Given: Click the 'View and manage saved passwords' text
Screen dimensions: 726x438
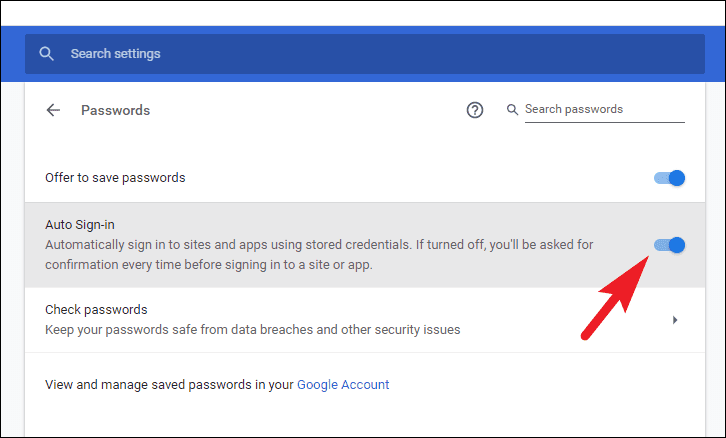Looking at the screenshot, I should (x=169, y=384).
